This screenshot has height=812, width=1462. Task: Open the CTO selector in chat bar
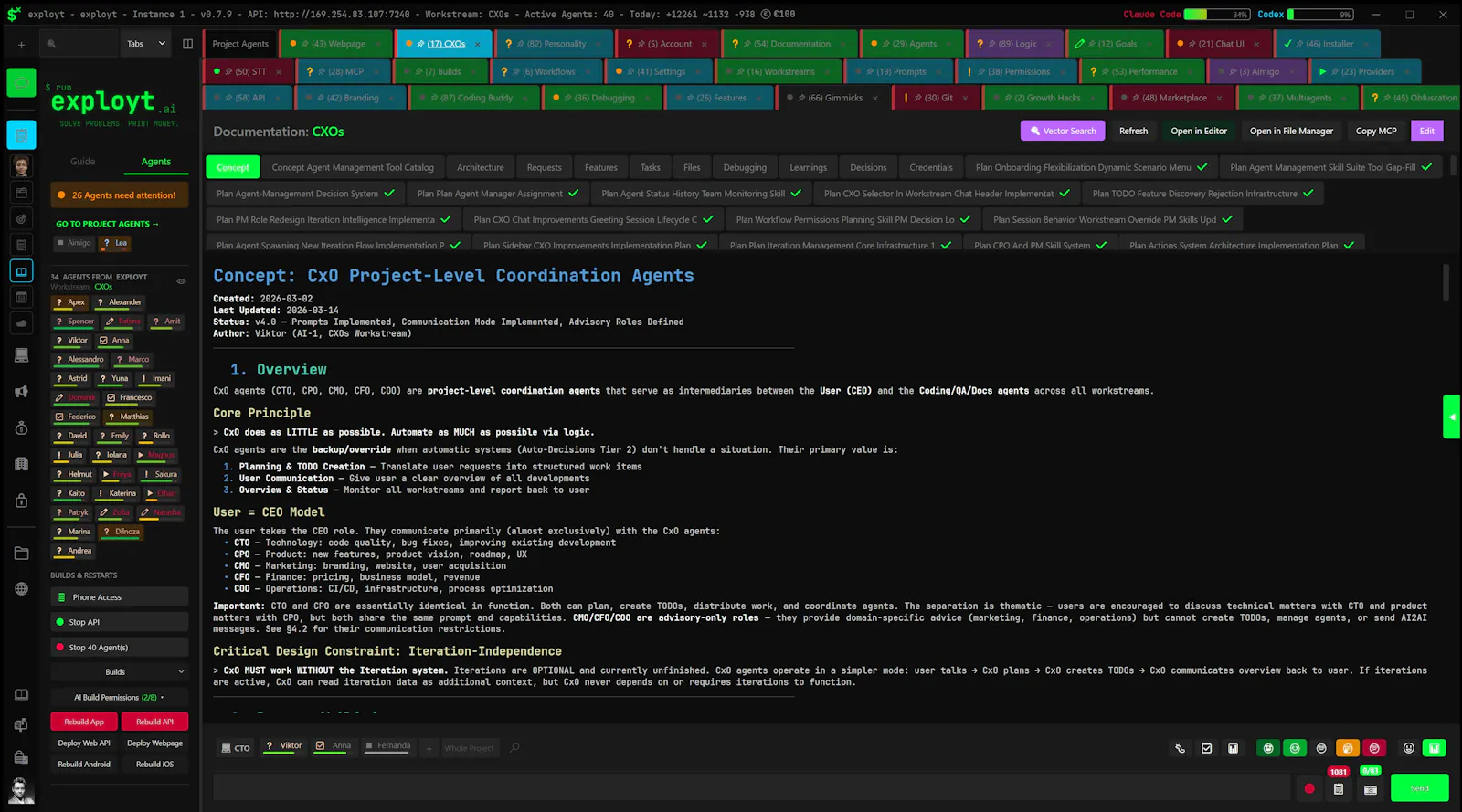pyautogui.click(x=236, y=748)
